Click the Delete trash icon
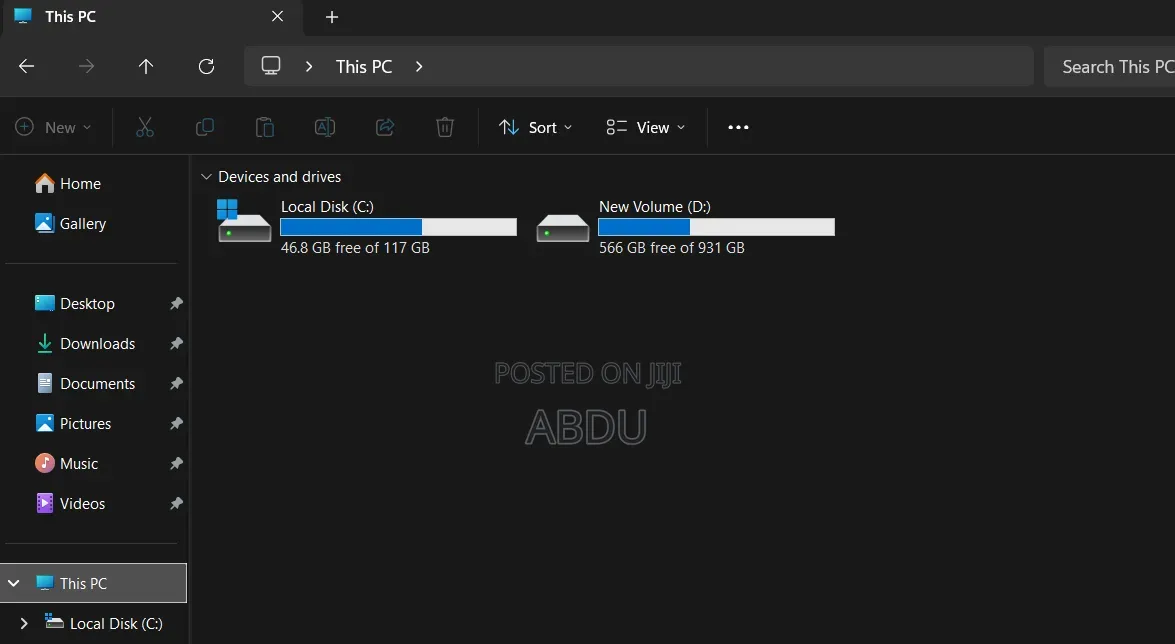 click(x=445, y=127)
